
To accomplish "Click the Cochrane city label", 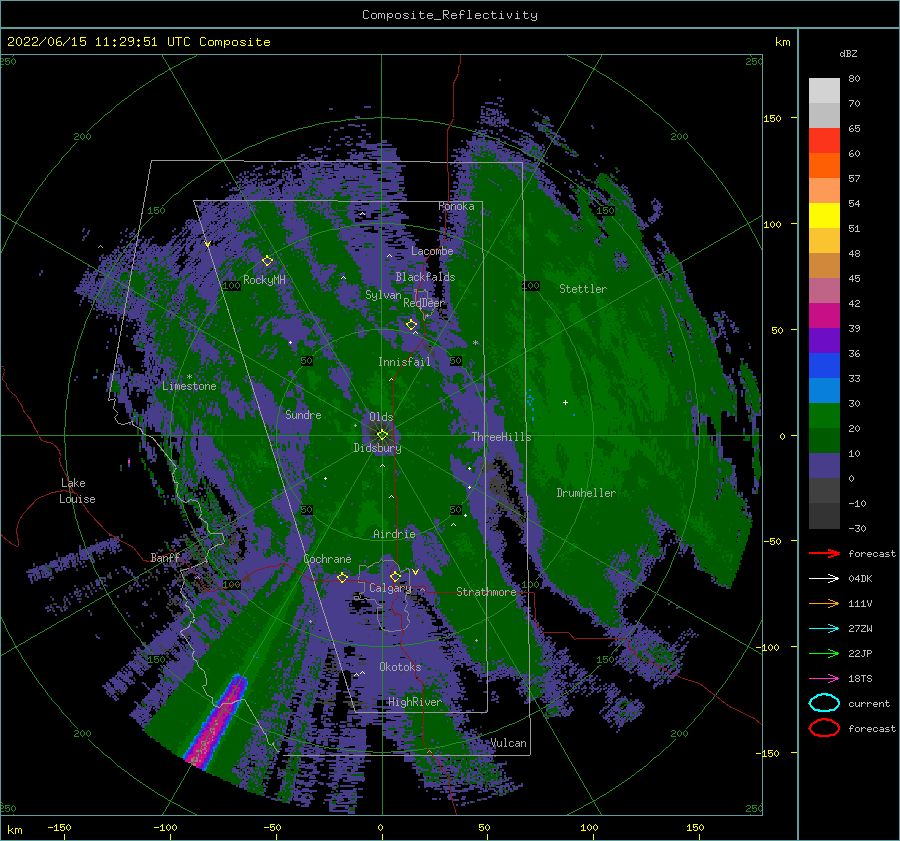I will click(x=327, y=559).
